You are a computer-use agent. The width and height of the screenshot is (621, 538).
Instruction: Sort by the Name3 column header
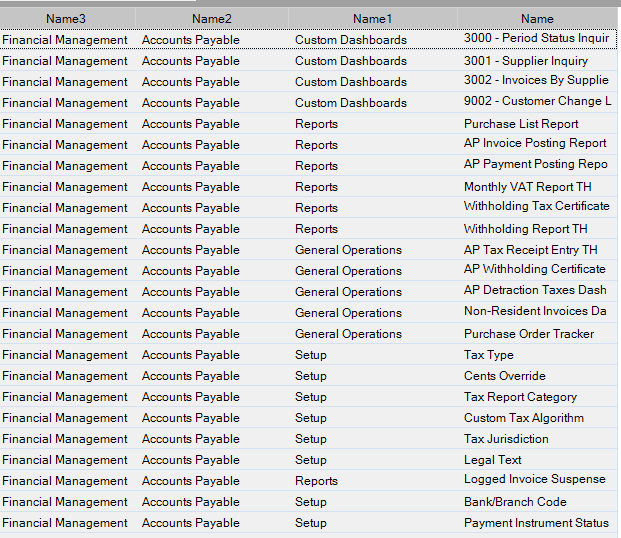(x=66, y=19)
